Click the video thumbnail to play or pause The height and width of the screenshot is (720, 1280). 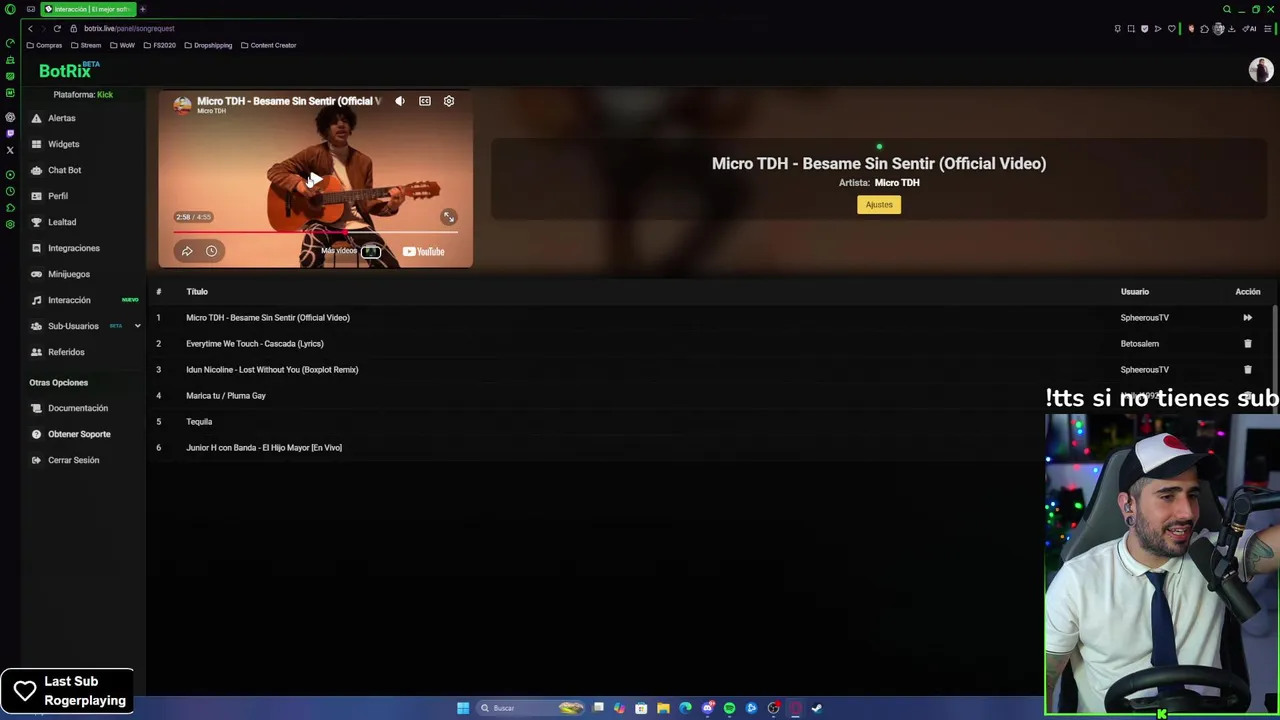(315, 178)
